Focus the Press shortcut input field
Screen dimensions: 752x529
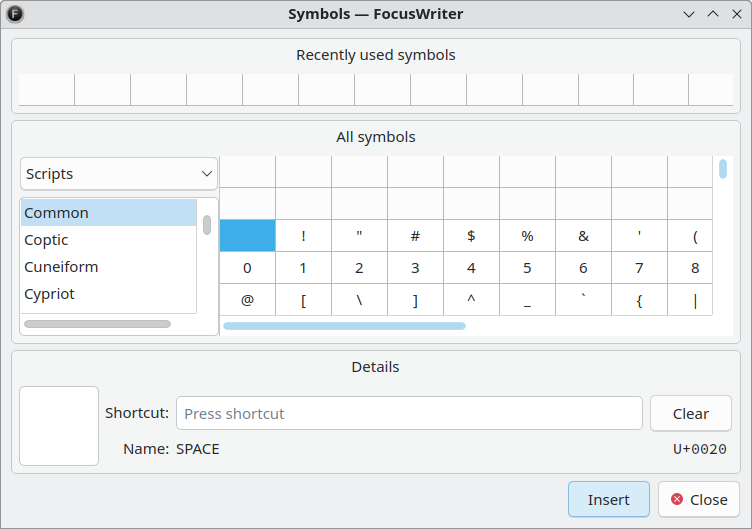409,413
